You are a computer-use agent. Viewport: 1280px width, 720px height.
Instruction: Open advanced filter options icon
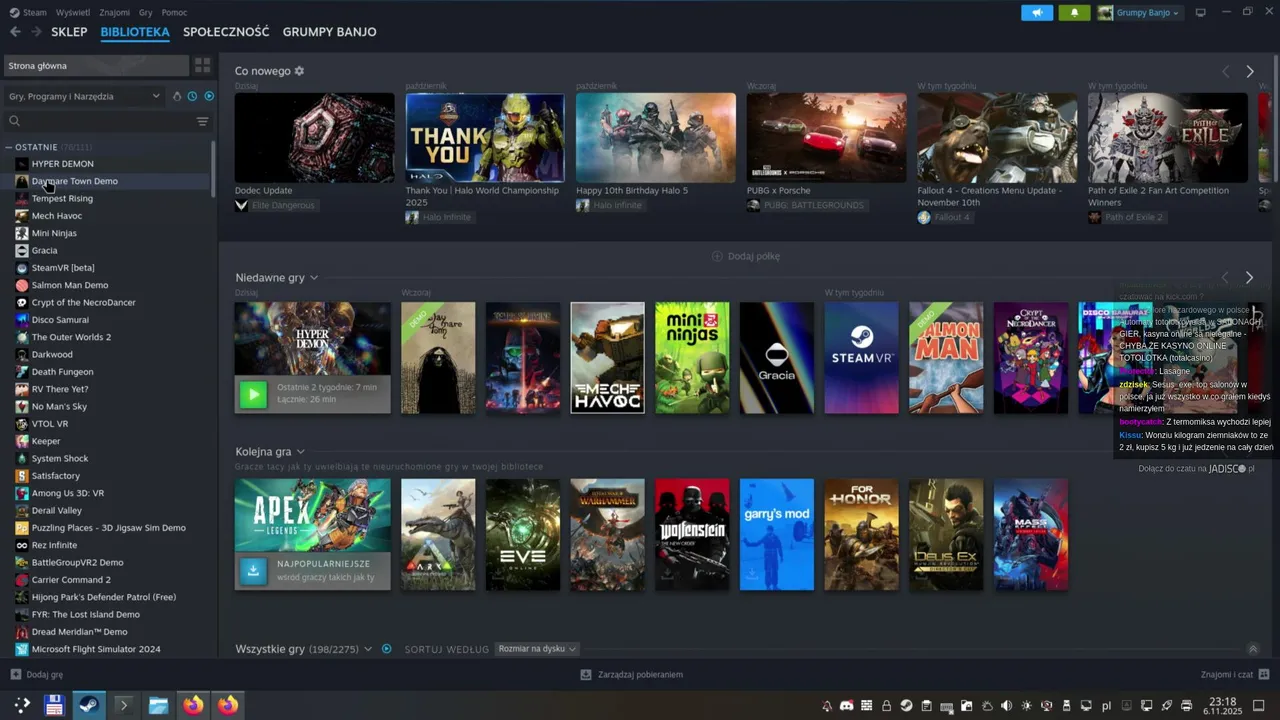click(x=202, y=121)
